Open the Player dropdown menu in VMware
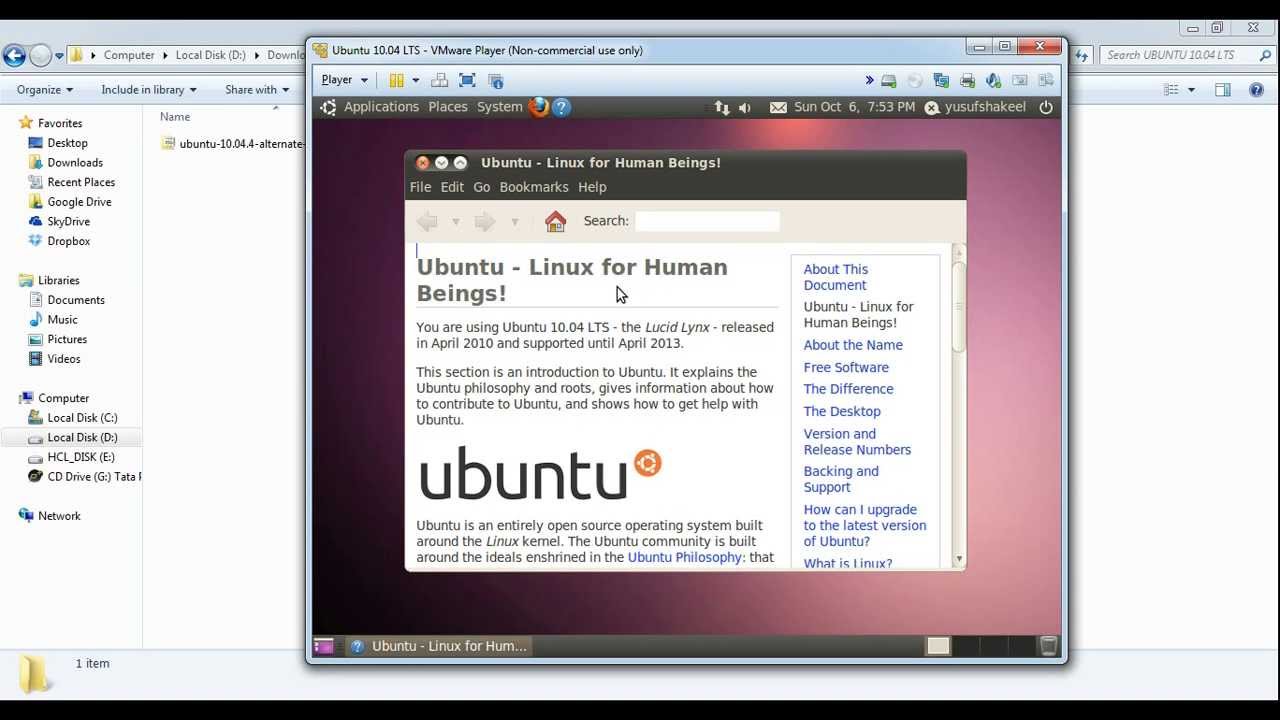The width and height of the screenshot is (1280, 720). (x=345, y=80)
